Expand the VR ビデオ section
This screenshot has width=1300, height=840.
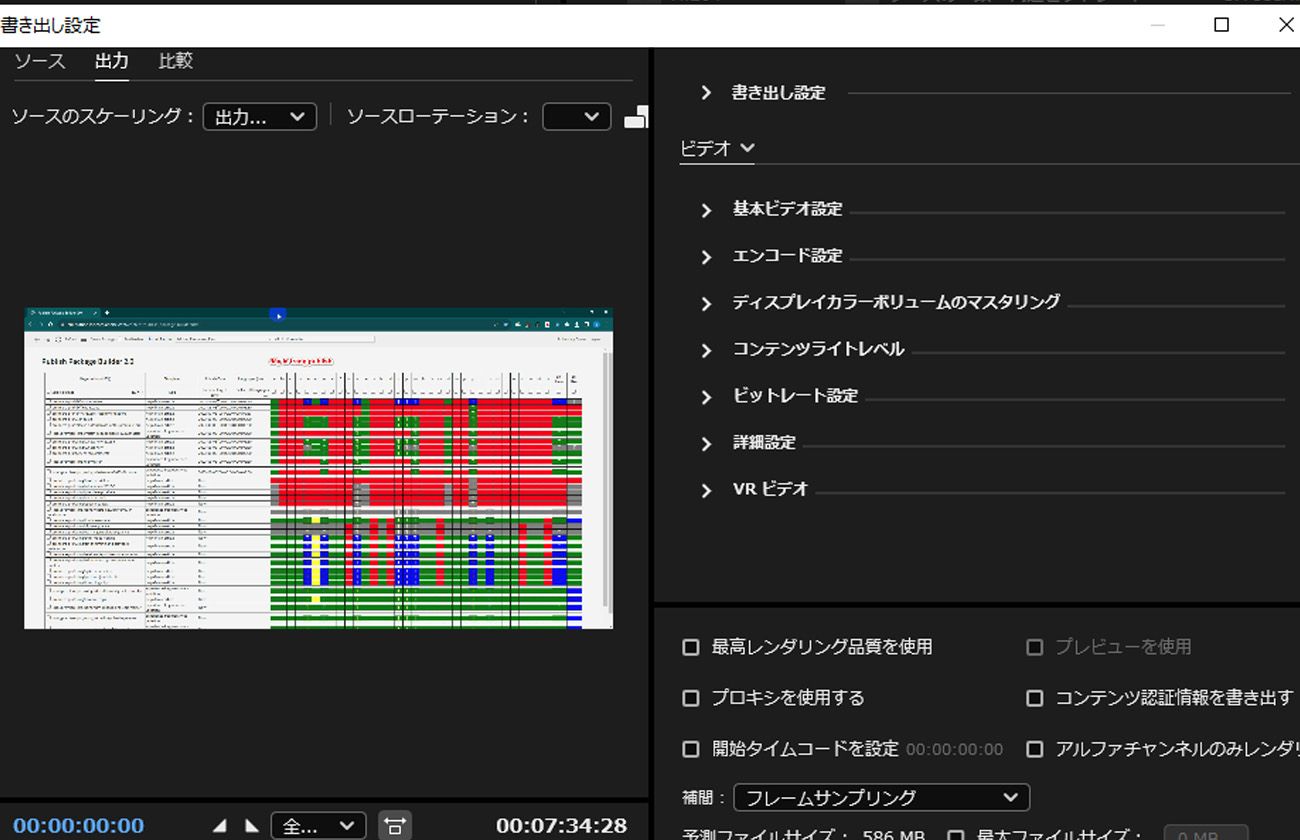pyautogui.click(x=707, y=489)
